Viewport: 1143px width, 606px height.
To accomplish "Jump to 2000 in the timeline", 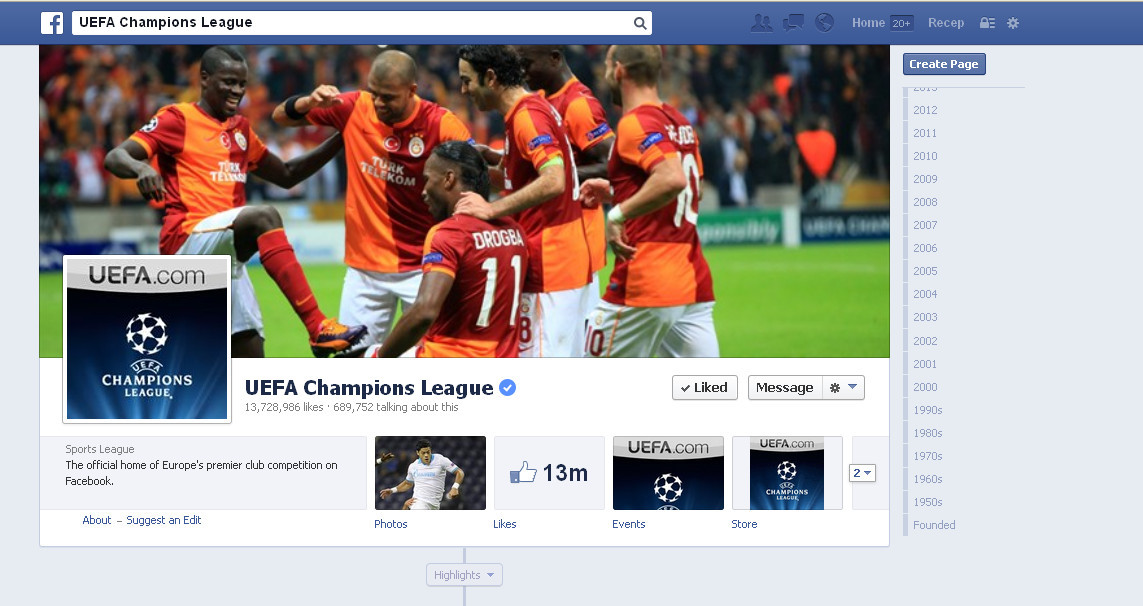I will (925, 387).
